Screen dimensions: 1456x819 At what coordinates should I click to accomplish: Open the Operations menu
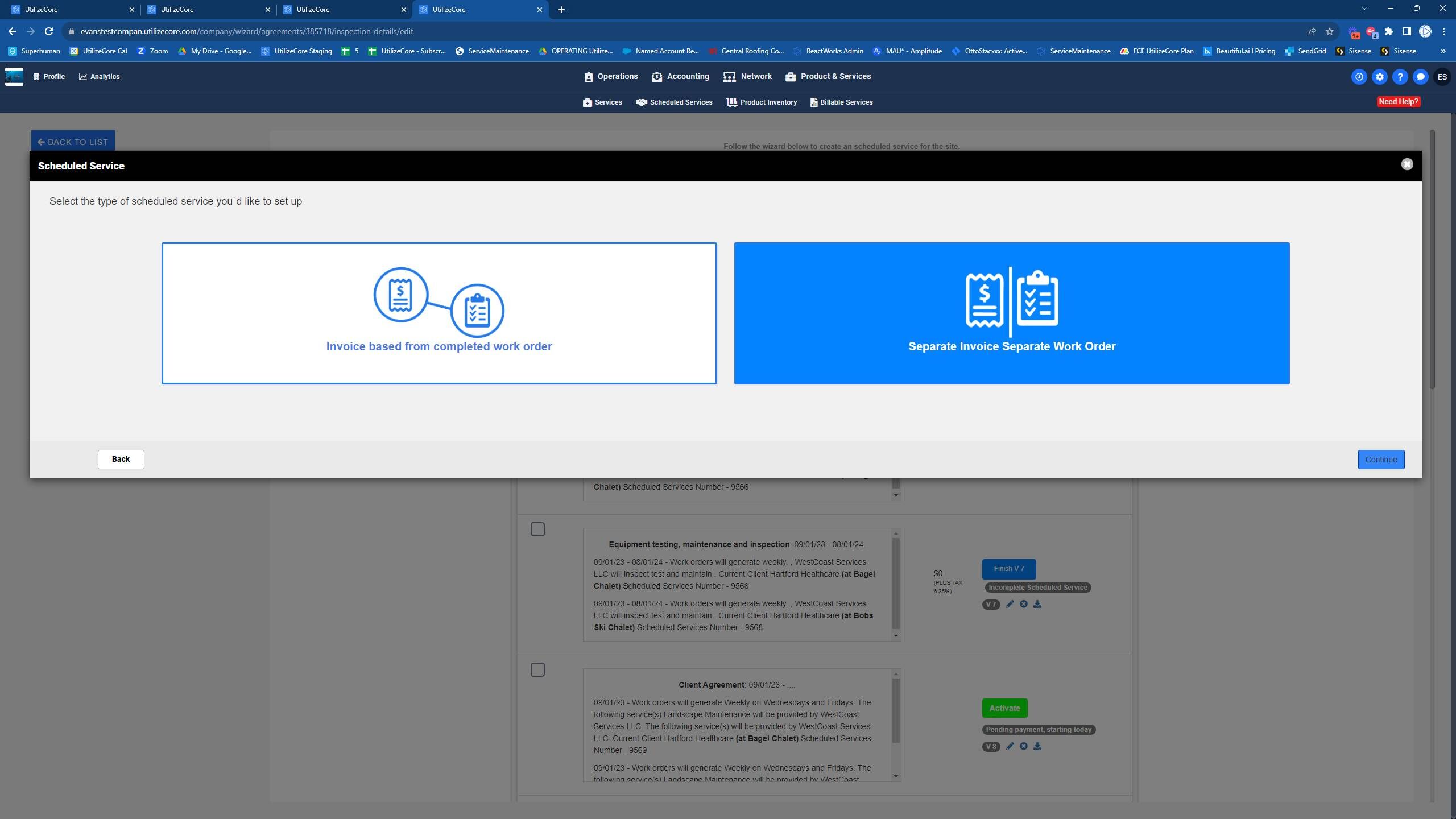pos(611,77)
